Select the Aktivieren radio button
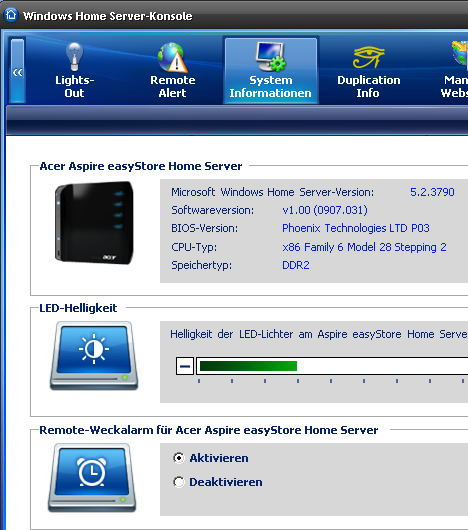468x530 pixels. click(179, 458)
